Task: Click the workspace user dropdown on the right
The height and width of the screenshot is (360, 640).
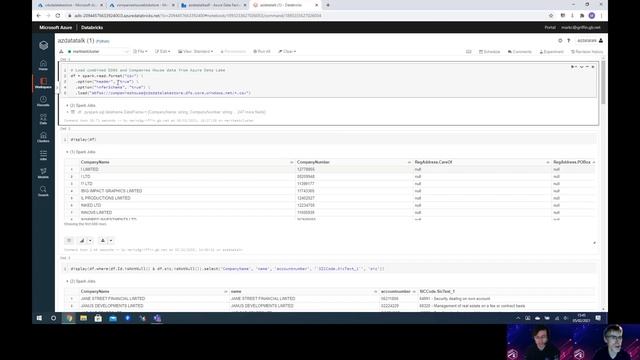Action: point(590,40)
